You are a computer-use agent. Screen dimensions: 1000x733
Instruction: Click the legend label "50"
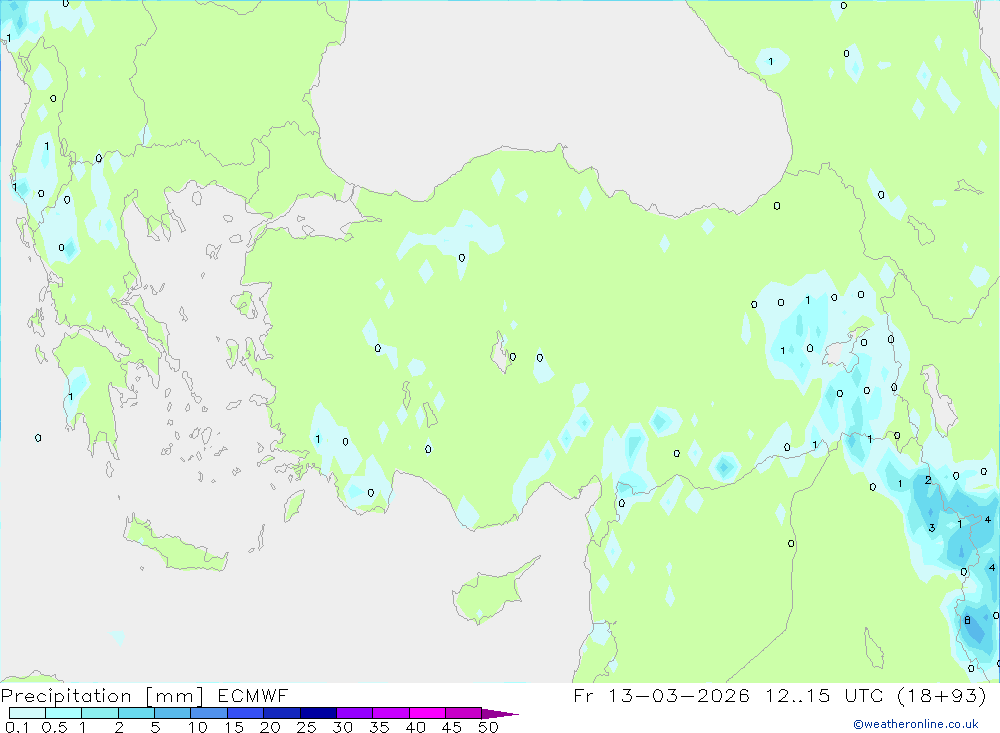tap(488, 727)
